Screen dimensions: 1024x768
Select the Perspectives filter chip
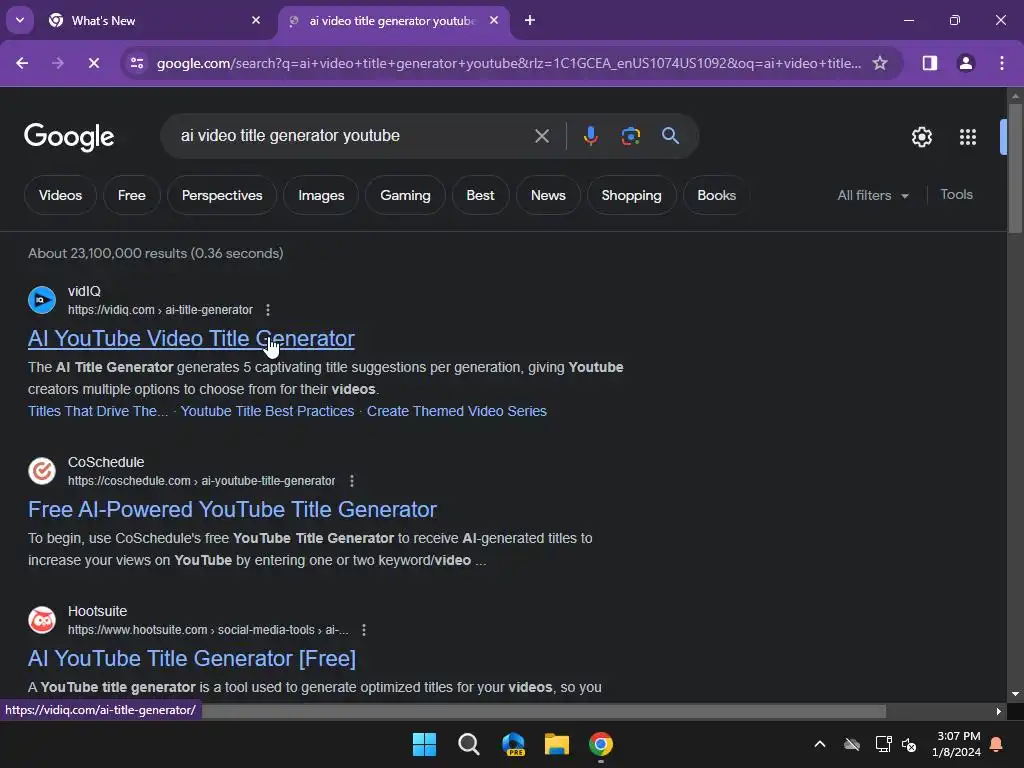pos(222,195)
